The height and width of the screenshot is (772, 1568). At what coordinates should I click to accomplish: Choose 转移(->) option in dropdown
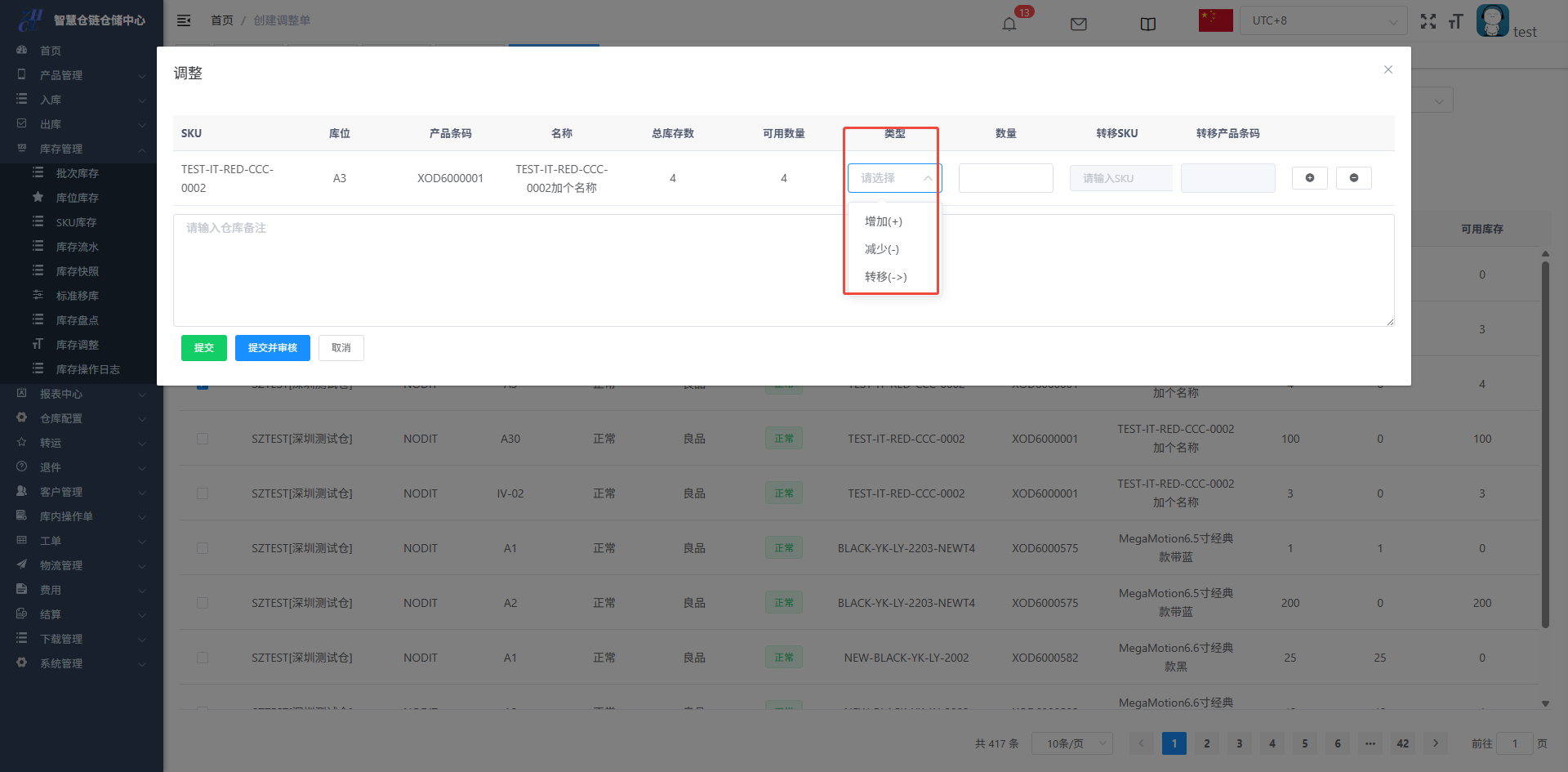(x=885, y=277)
